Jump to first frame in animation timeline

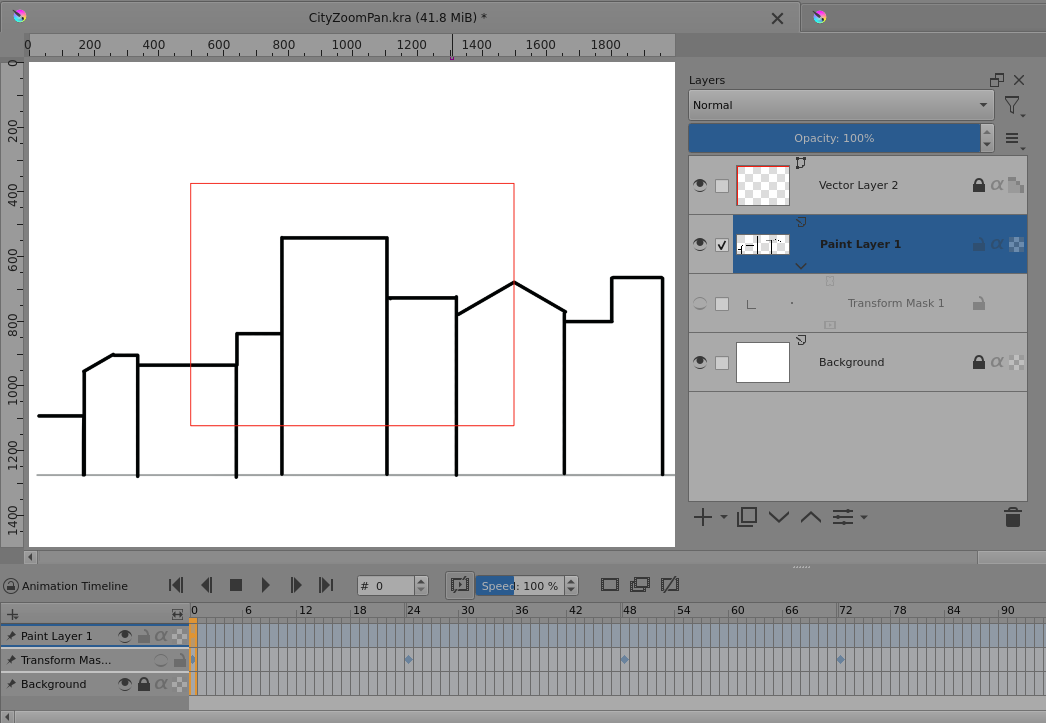pos(176,585)
